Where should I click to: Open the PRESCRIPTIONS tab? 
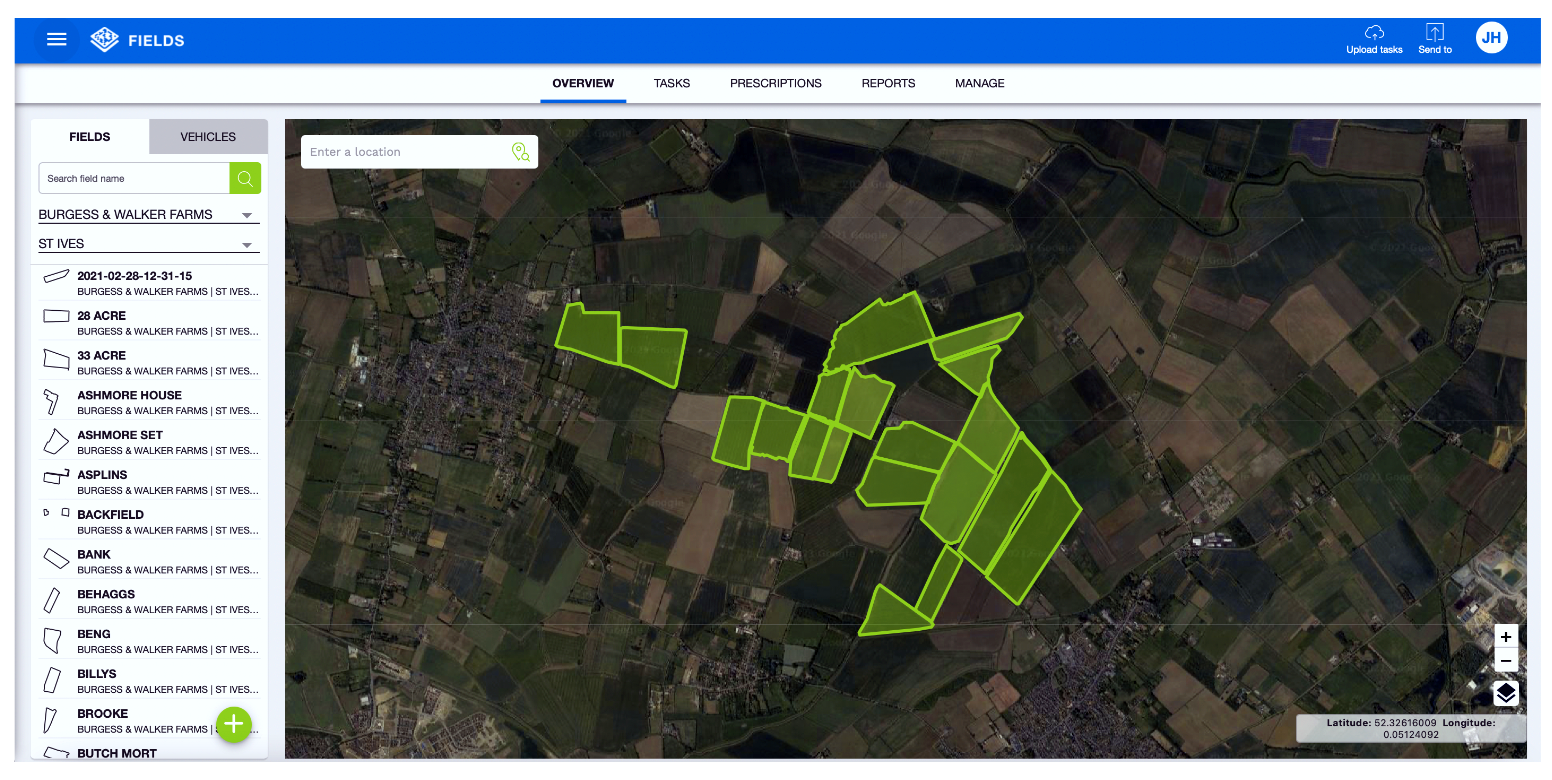click(776, 83)
